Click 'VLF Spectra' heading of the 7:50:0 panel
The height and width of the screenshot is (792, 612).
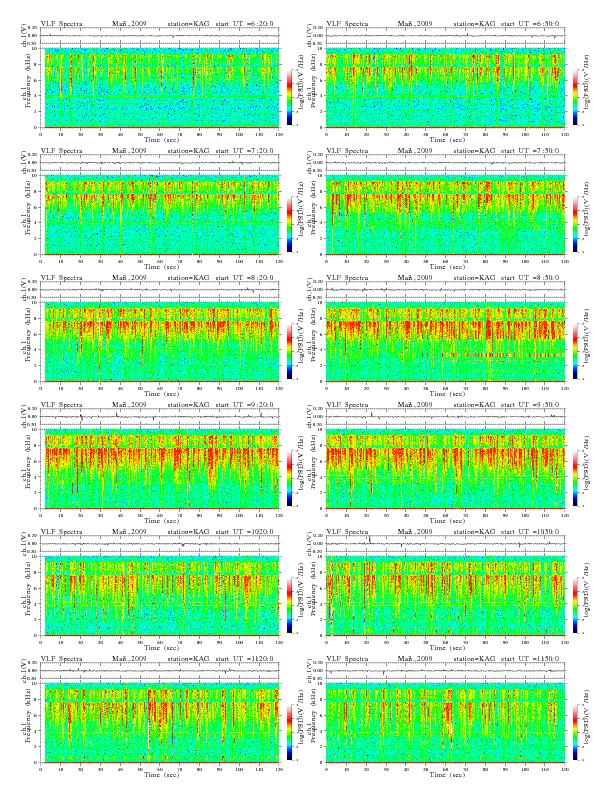pos(347,151)
